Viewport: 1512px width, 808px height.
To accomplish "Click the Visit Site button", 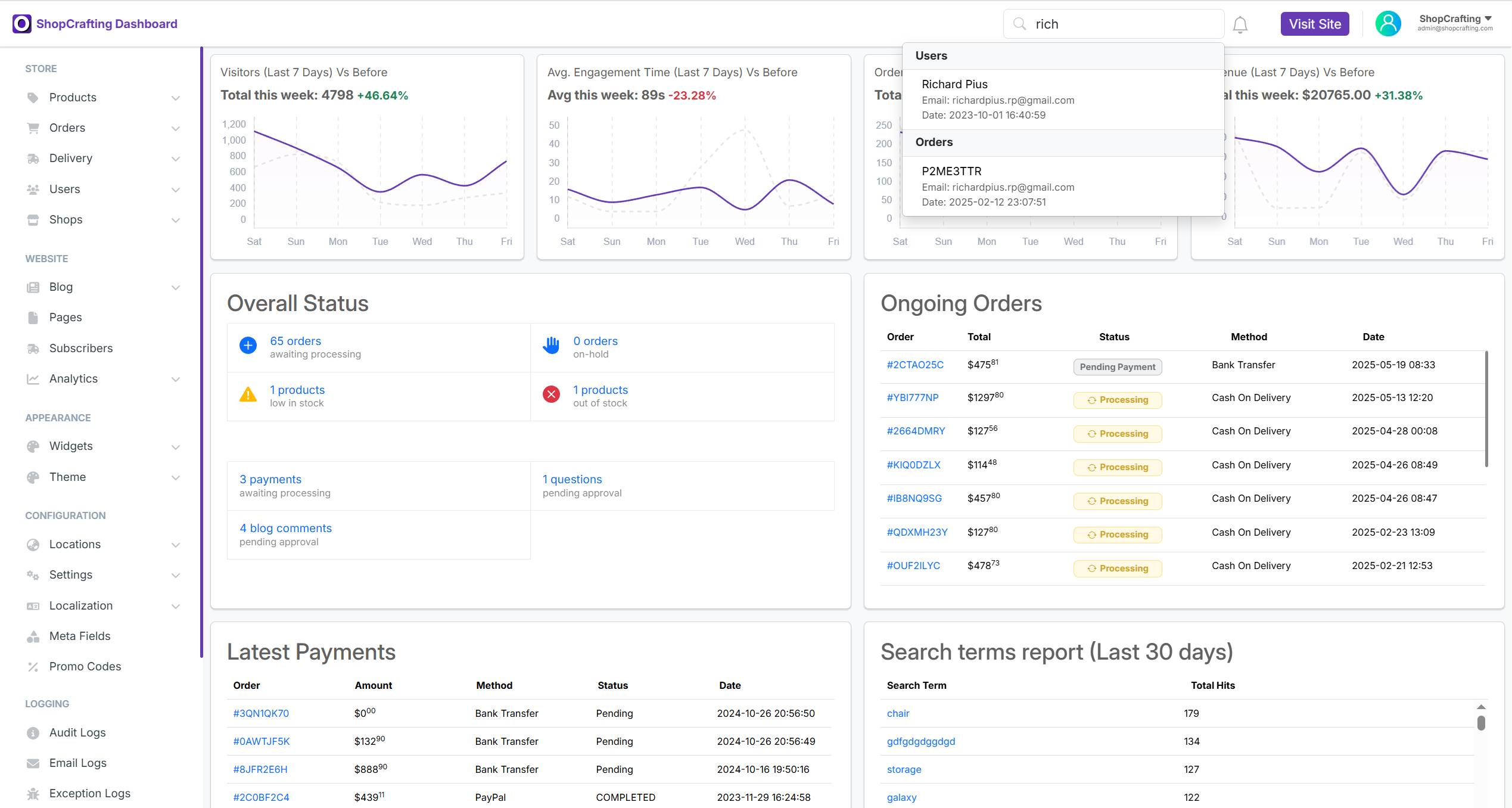I will tap(1314, 24).
